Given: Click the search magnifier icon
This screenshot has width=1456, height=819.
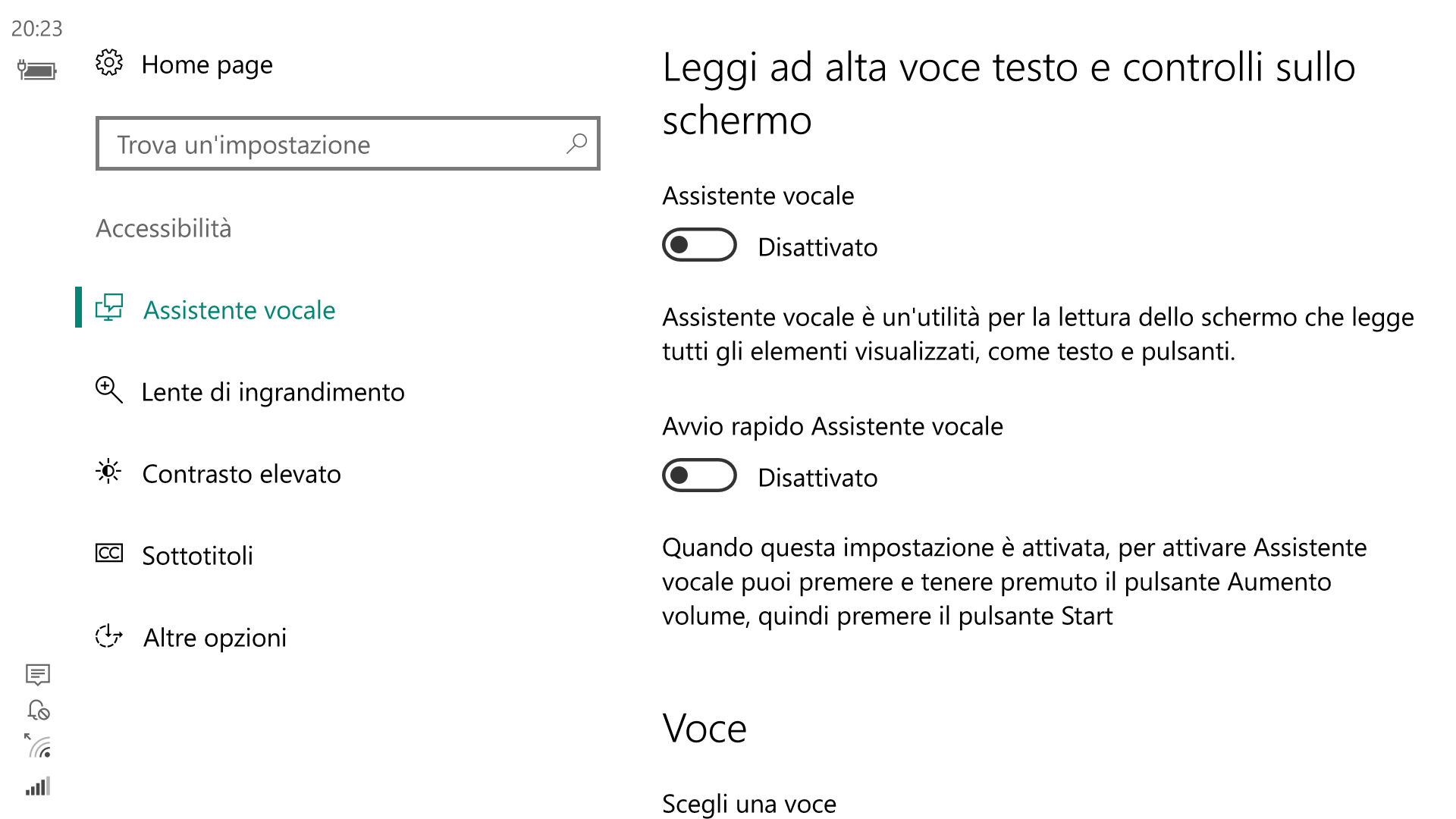Looking at the screenshot, I should point(576,143).
